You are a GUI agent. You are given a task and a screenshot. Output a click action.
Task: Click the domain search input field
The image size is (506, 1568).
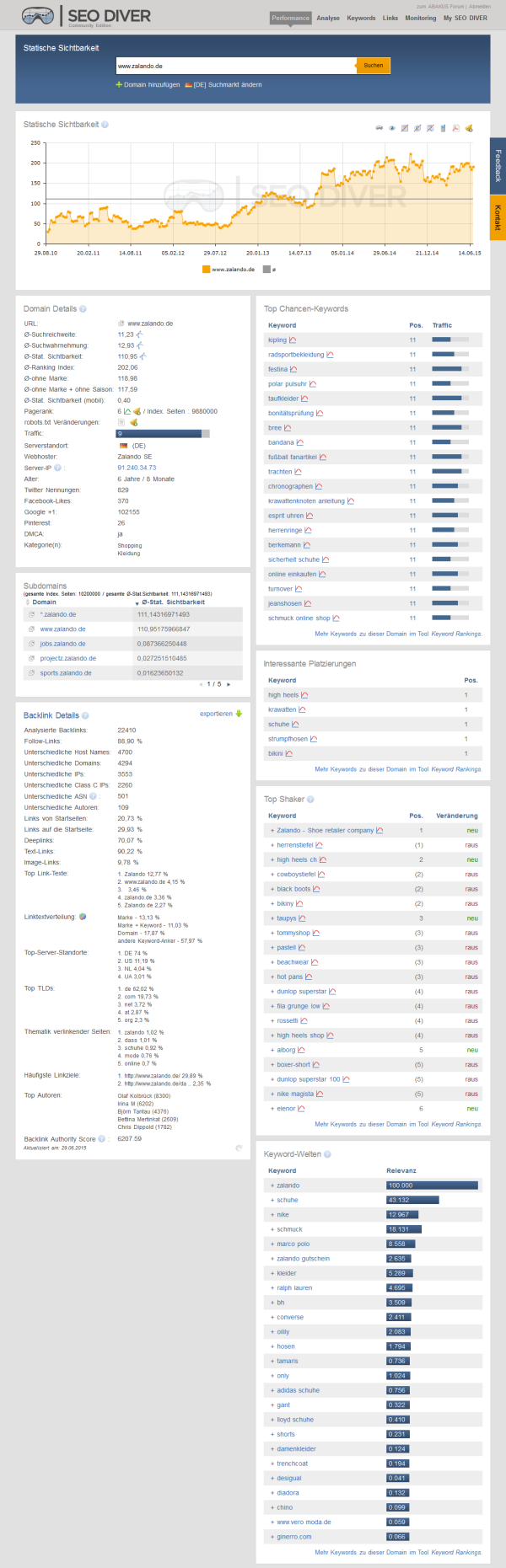tap(236, 66)
